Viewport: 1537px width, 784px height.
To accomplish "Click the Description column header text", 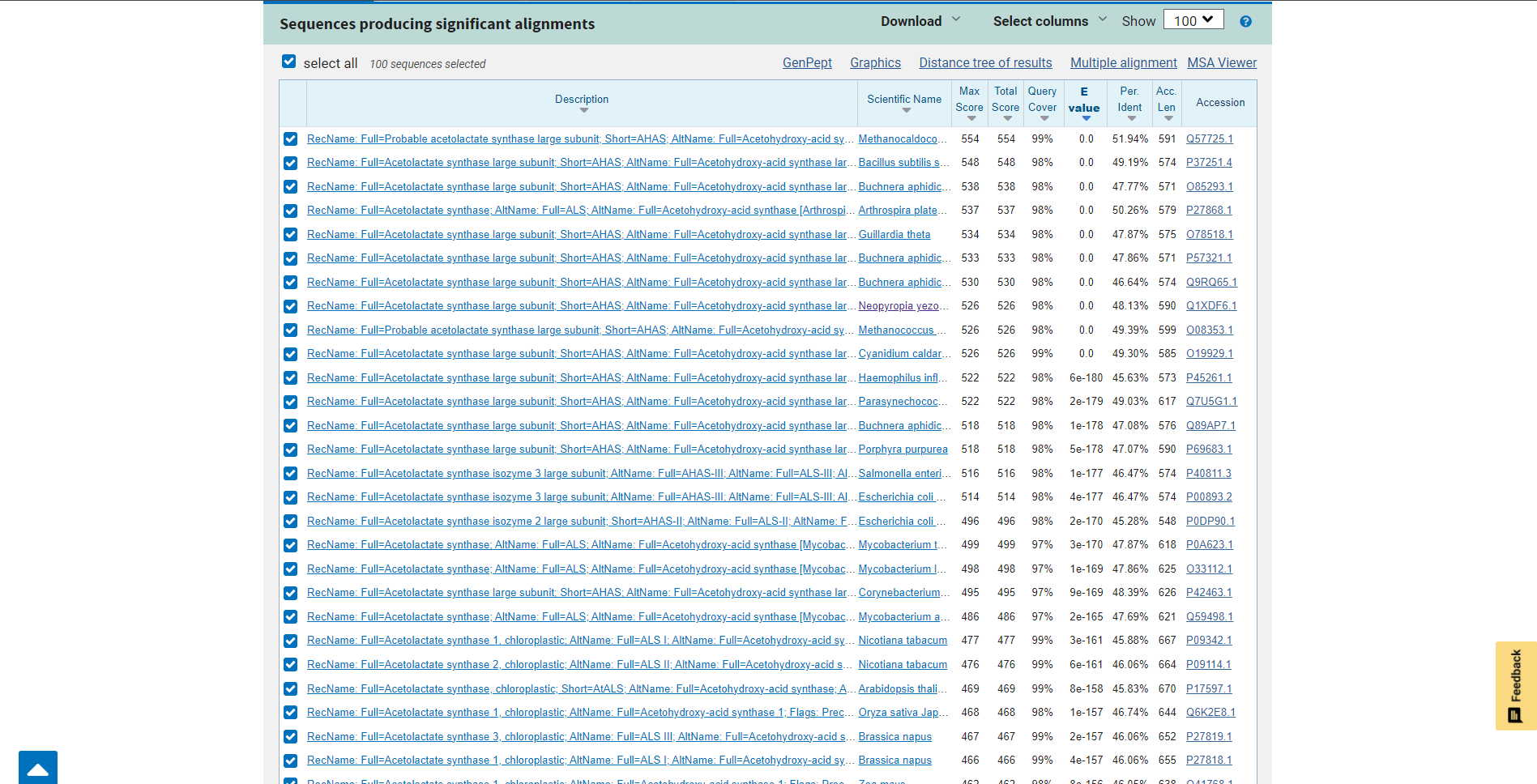I will [582, 99].
